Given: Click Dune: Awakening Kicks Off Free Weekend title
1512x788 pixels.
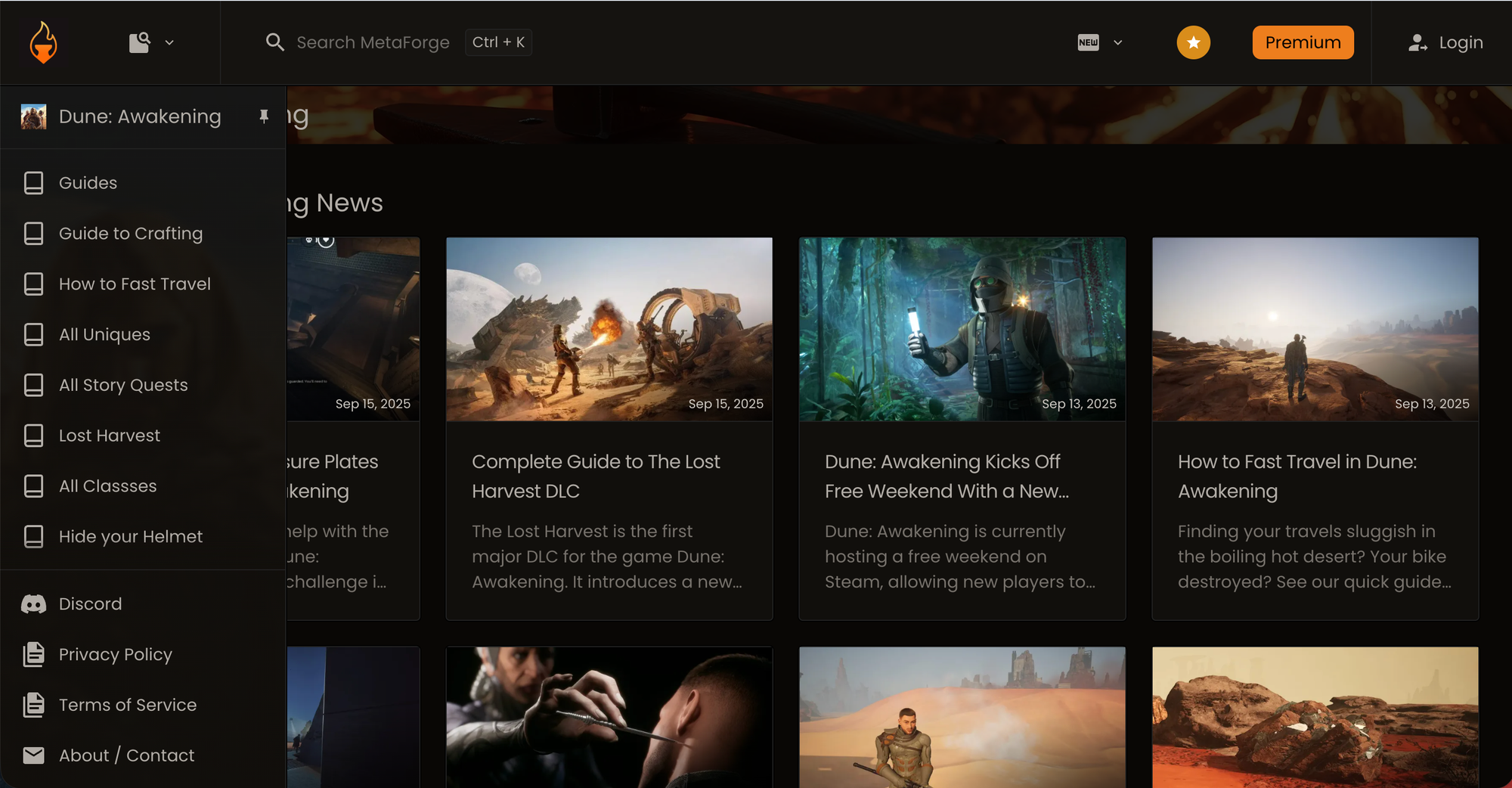Looking at the screenshot, I should 947,476.
